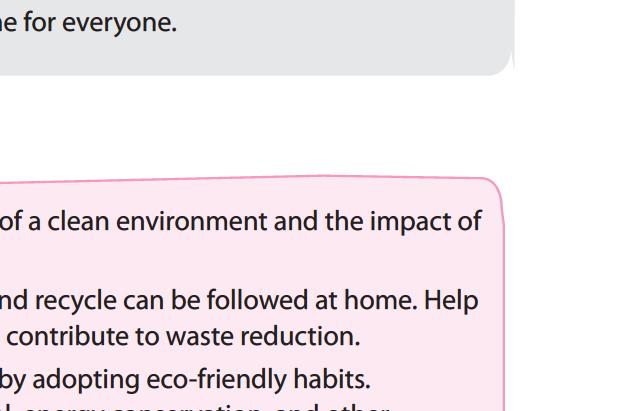Image resolution: width=637 pixels, height=411 pixels.
Task: Click the word "habits"
Action: point(332,380)
